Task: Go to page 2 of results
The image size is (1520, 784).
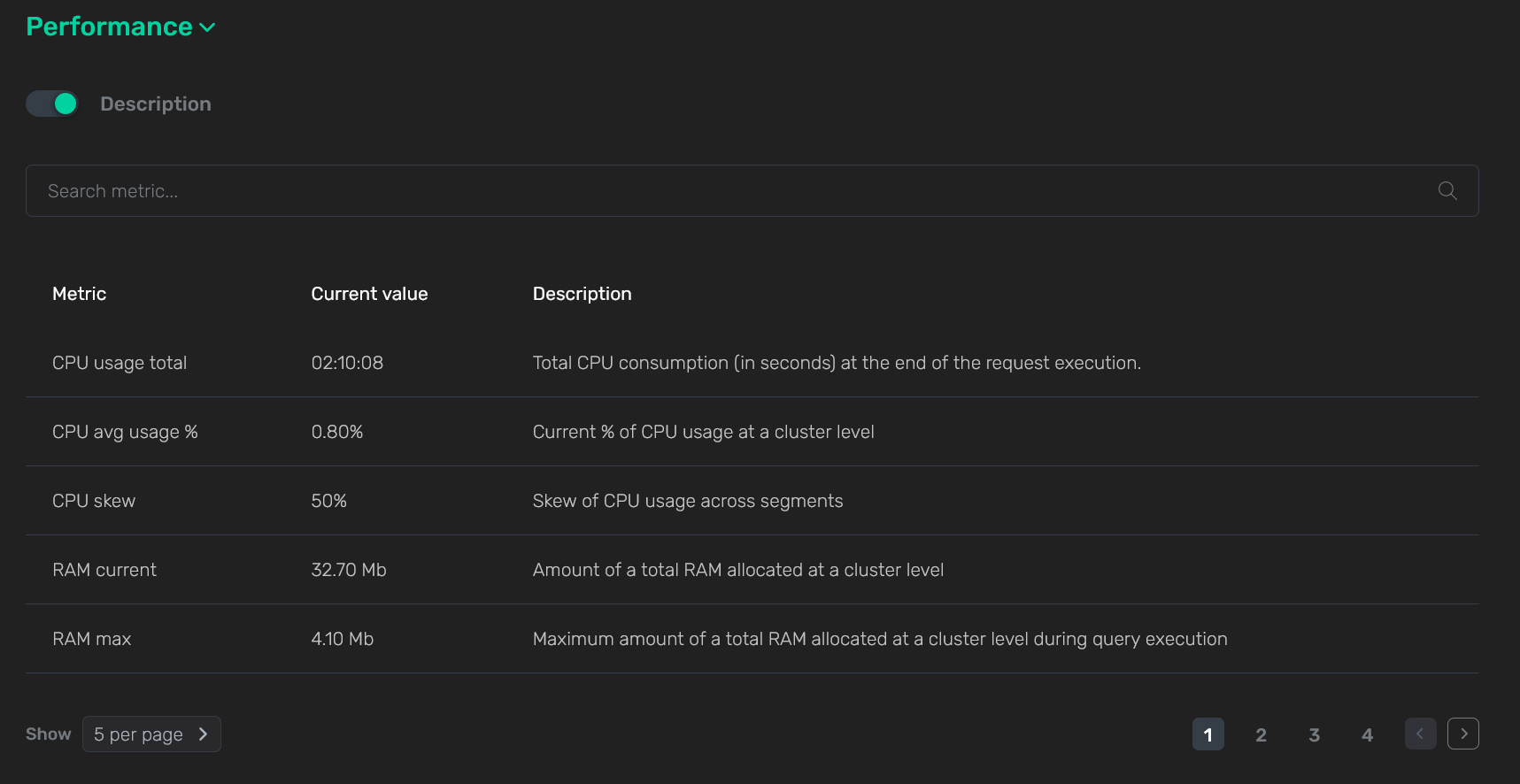Action: click(1261, 734)
